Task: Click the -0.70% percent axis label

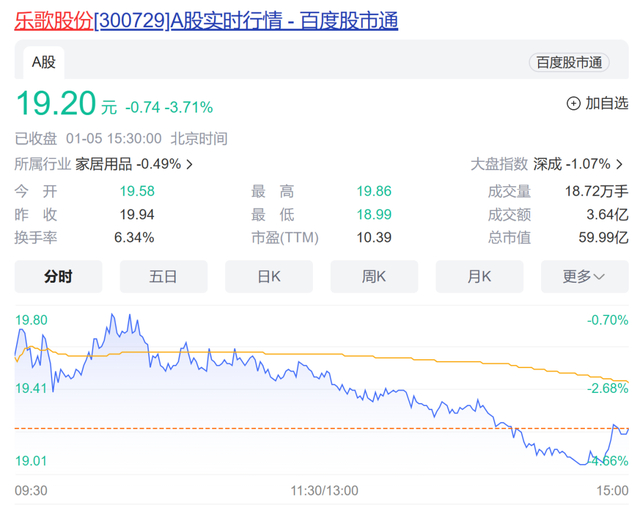Action: pyautogui.click(x=607, y=320)
